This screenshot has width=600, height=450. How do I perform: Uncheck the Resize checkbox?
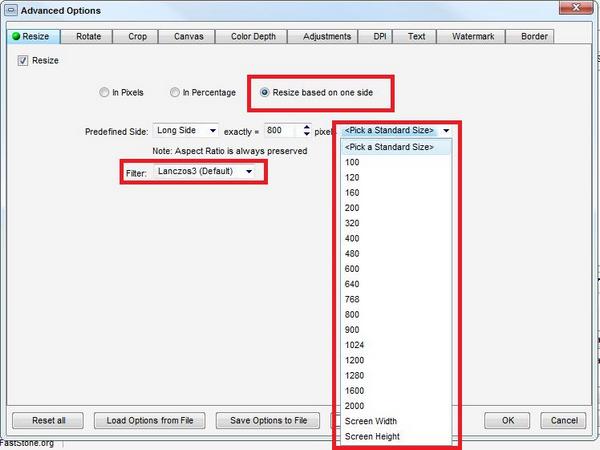(24, 61)
